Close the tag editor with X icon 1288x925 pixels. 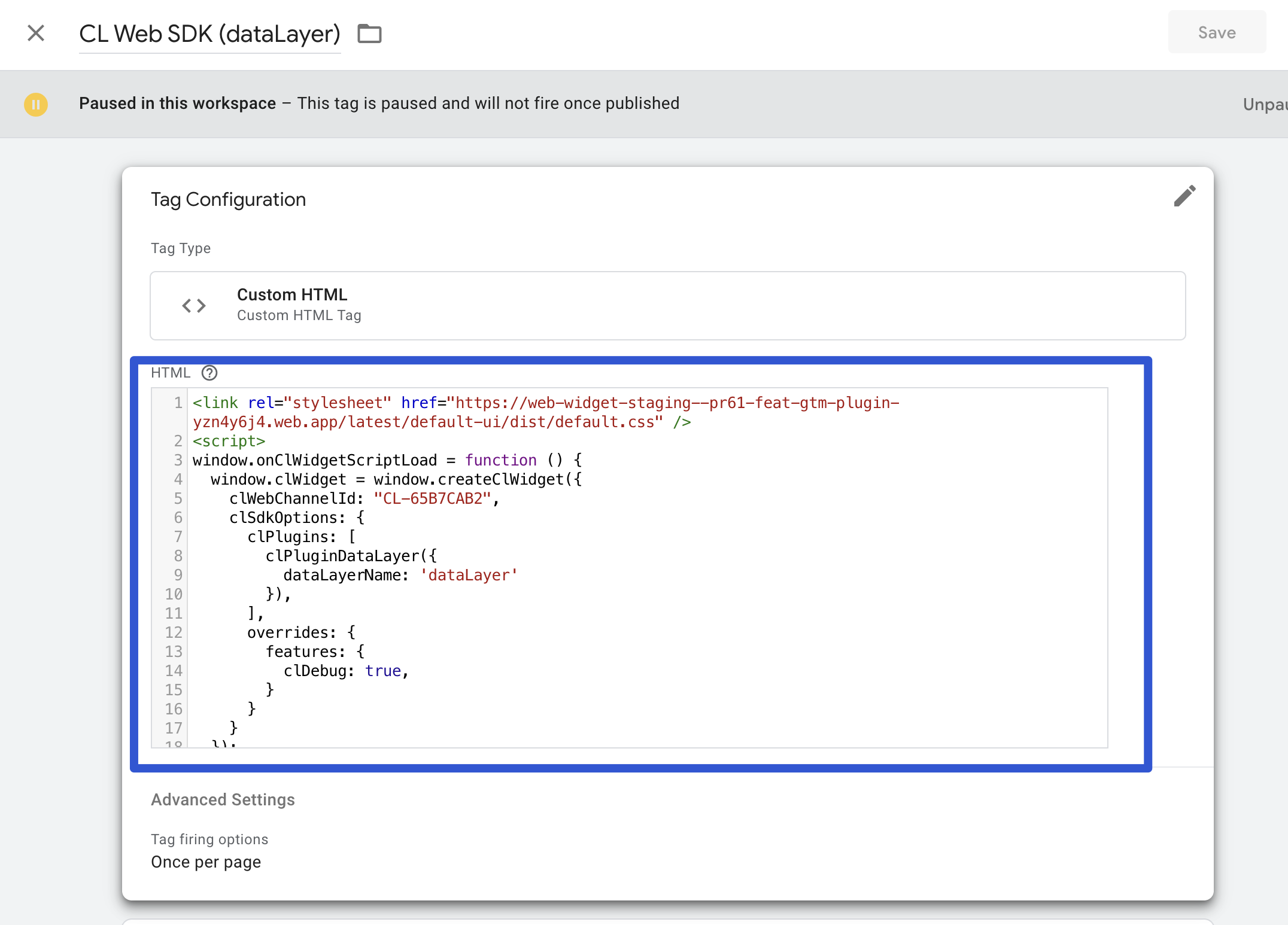(36, 33)
